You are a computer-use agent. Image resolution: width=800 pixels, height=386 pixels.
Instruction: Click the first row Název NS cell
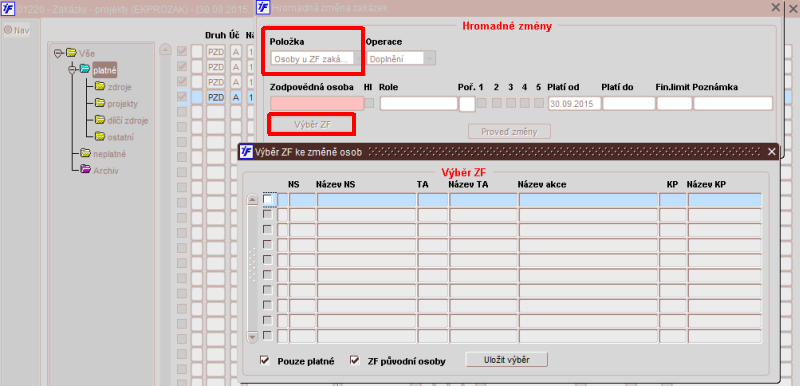(x=366, y=199)
